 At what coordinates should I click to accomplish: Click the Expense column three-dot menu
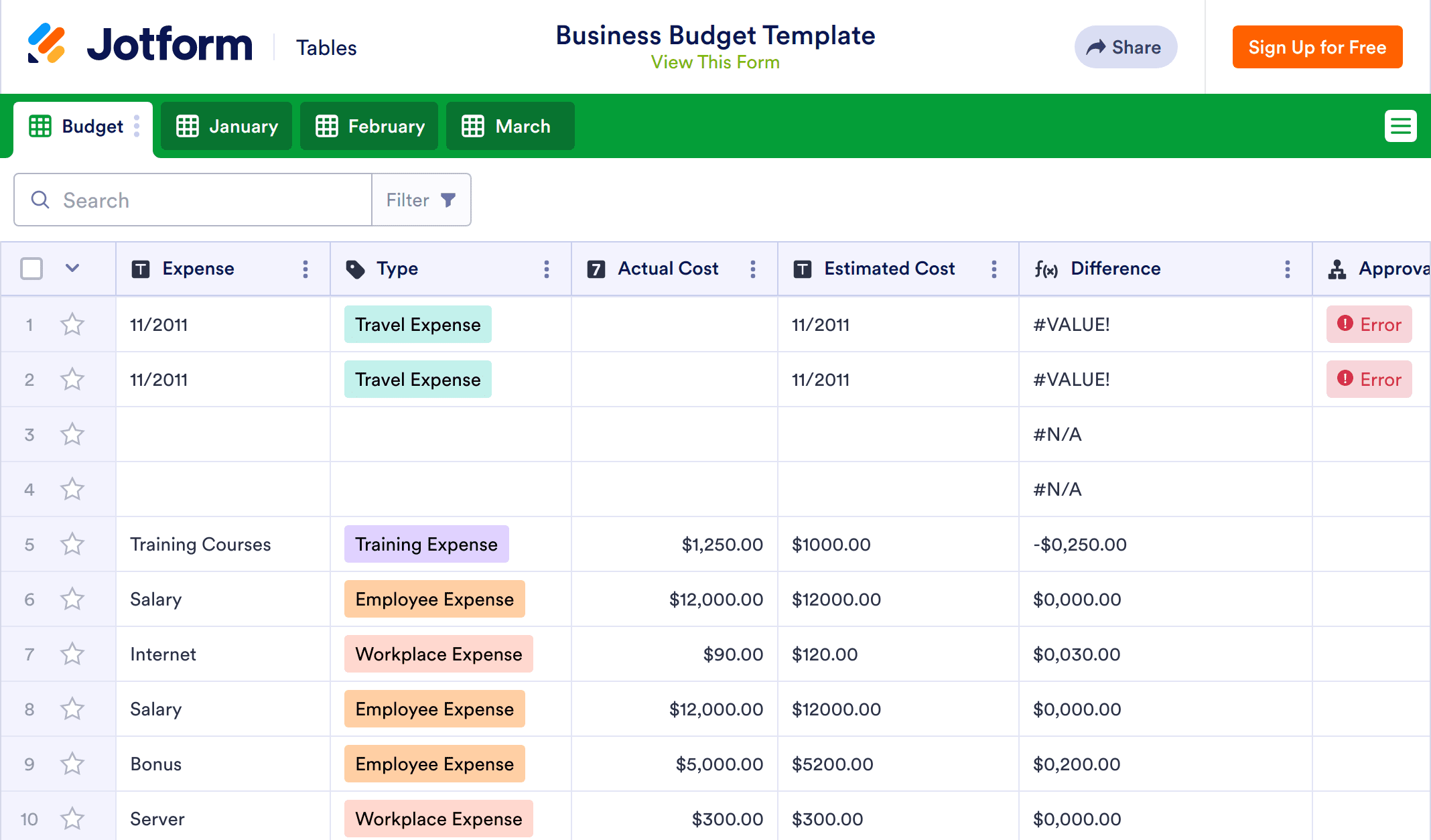(x=305, y=269)
